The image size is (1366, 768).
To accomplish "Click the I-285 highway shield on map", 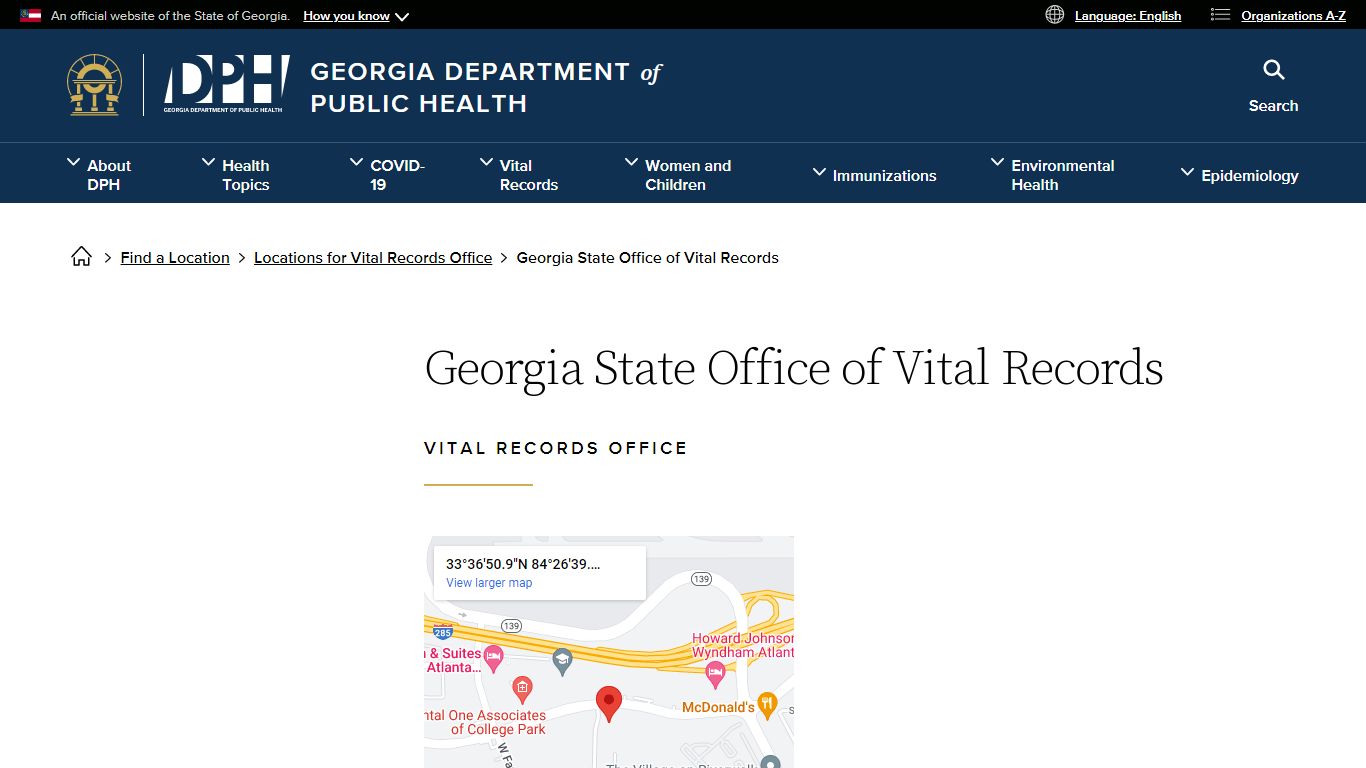I will [x=442, y=631].
